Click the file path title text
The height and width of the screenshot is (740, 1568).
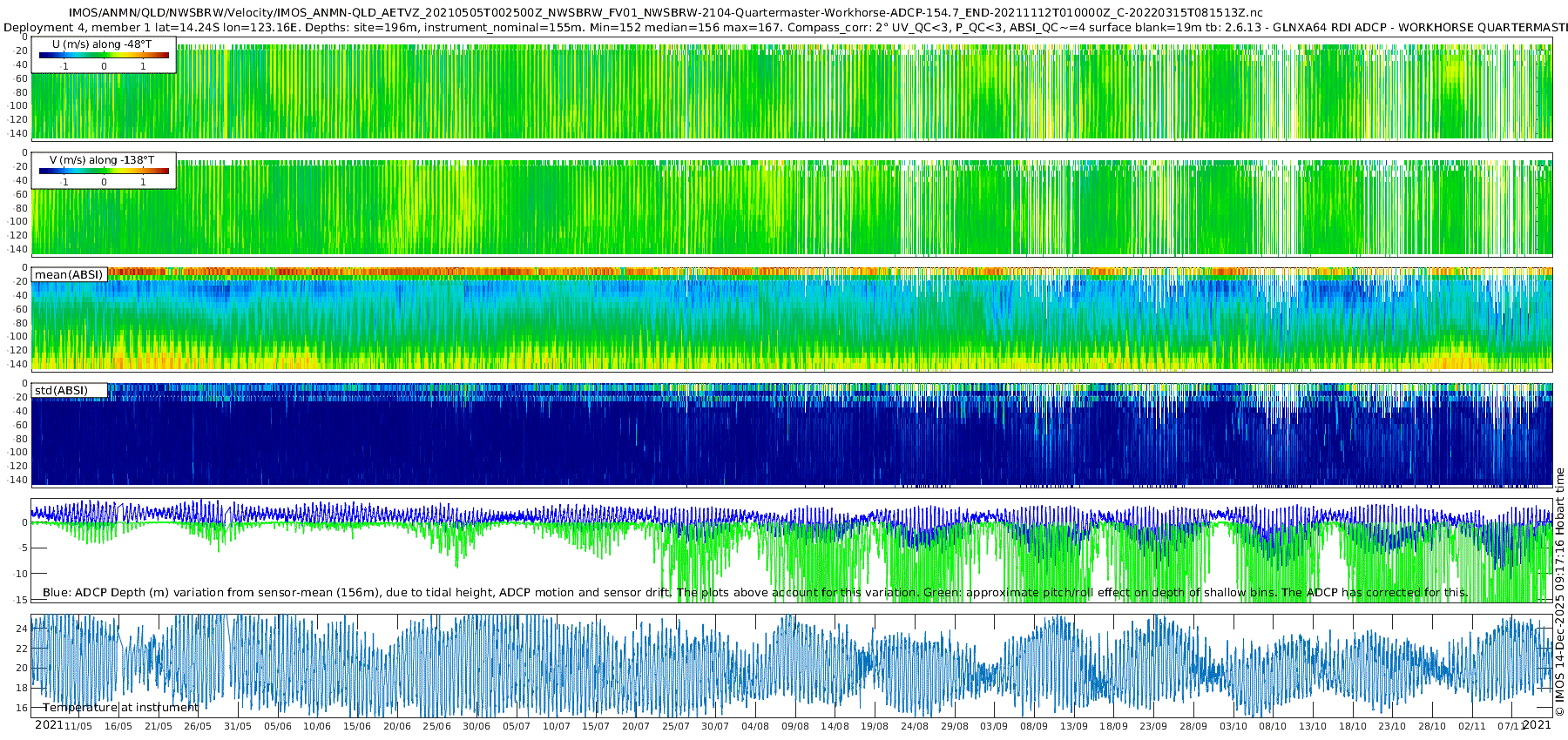coord(666,13)
